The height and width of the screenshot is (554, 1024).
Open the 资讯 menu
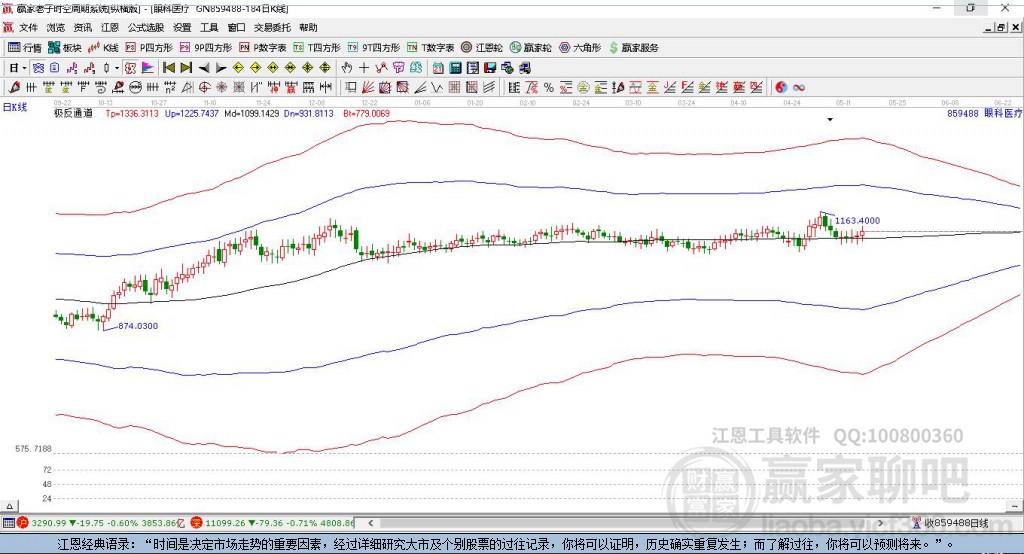[83, 27]
